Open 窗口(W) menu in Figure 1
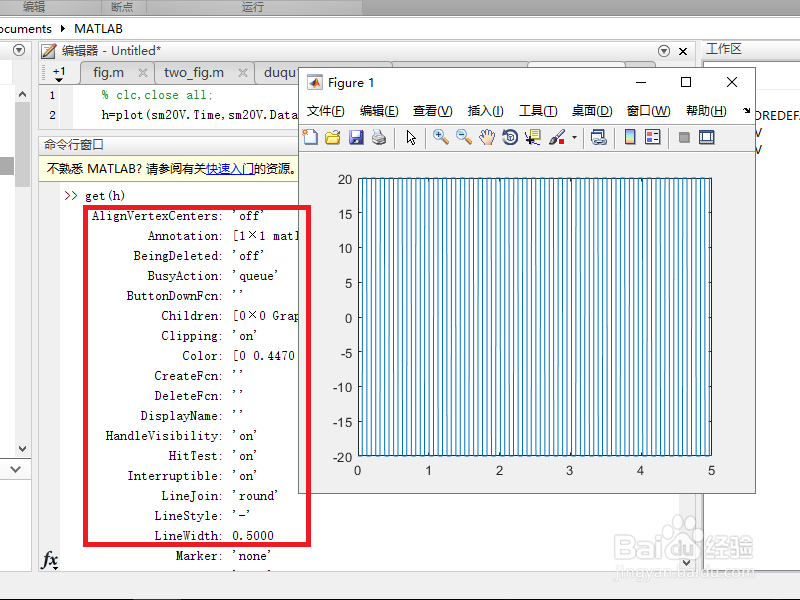The image size is (800, 600). coord(648,111)
